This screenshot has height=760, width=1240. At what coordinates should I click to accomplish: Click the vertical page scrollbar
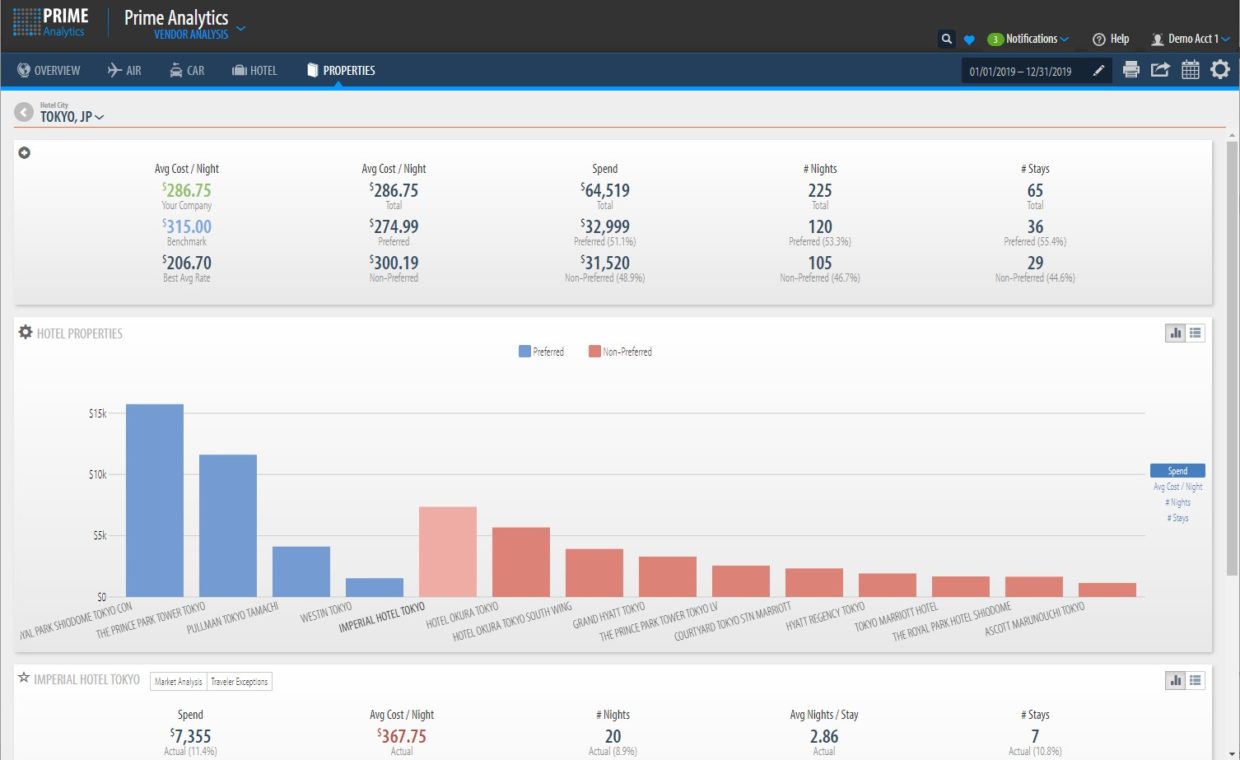point(1232,358)
